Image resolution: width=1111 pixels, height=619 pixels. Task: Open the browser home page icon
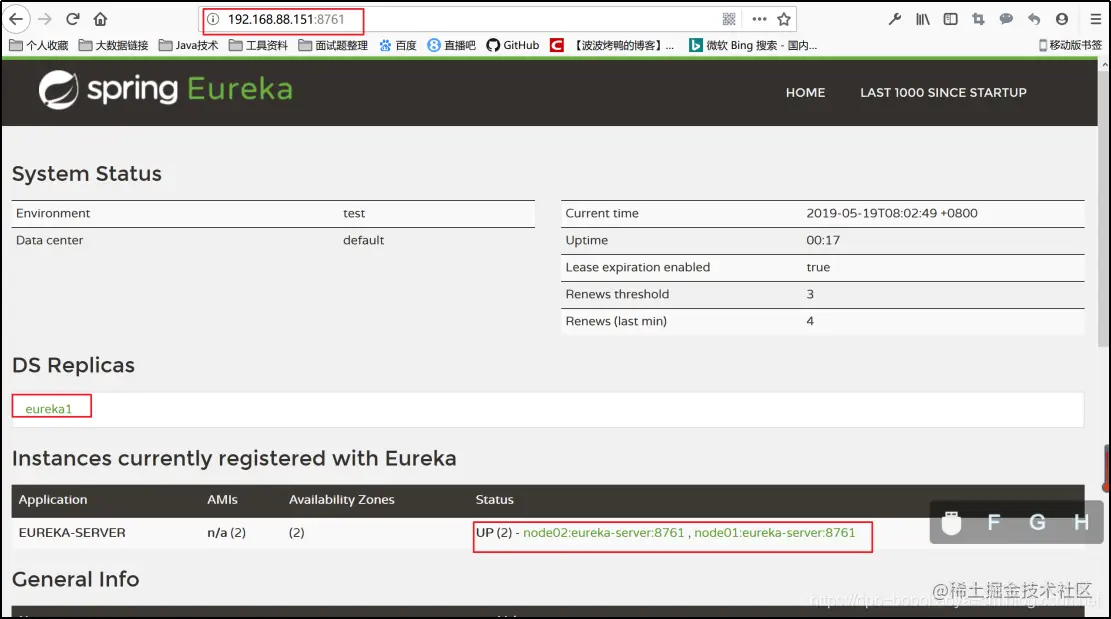click(x=101, y=19)
